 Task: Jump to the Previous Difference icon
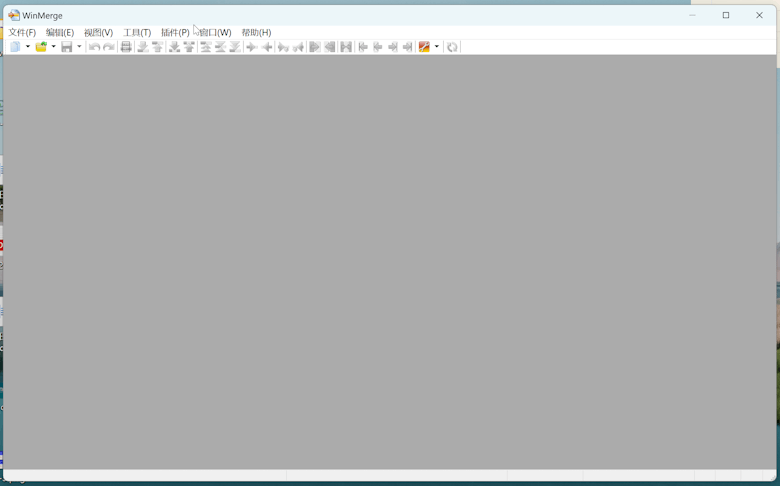[158, 47]
